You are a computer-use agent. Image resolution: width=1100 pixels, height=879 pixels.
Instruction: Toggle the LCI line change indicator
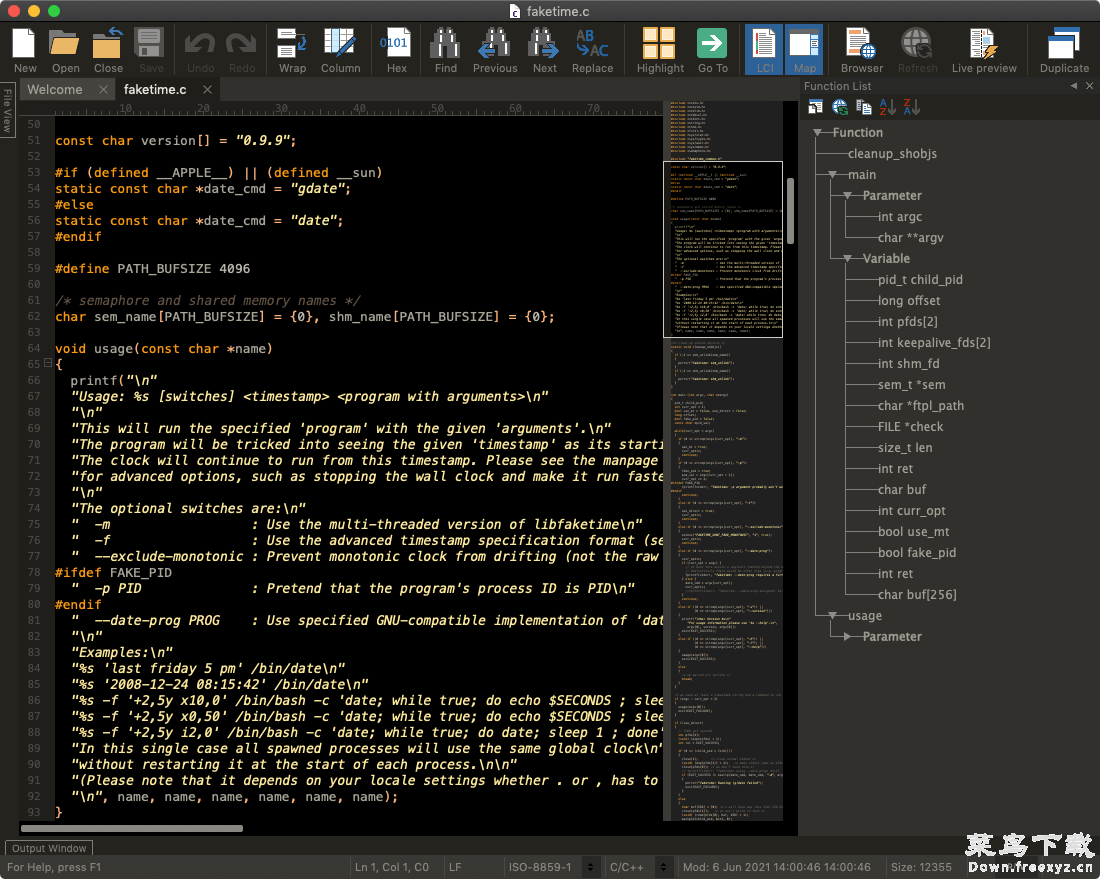click(764, 50)
